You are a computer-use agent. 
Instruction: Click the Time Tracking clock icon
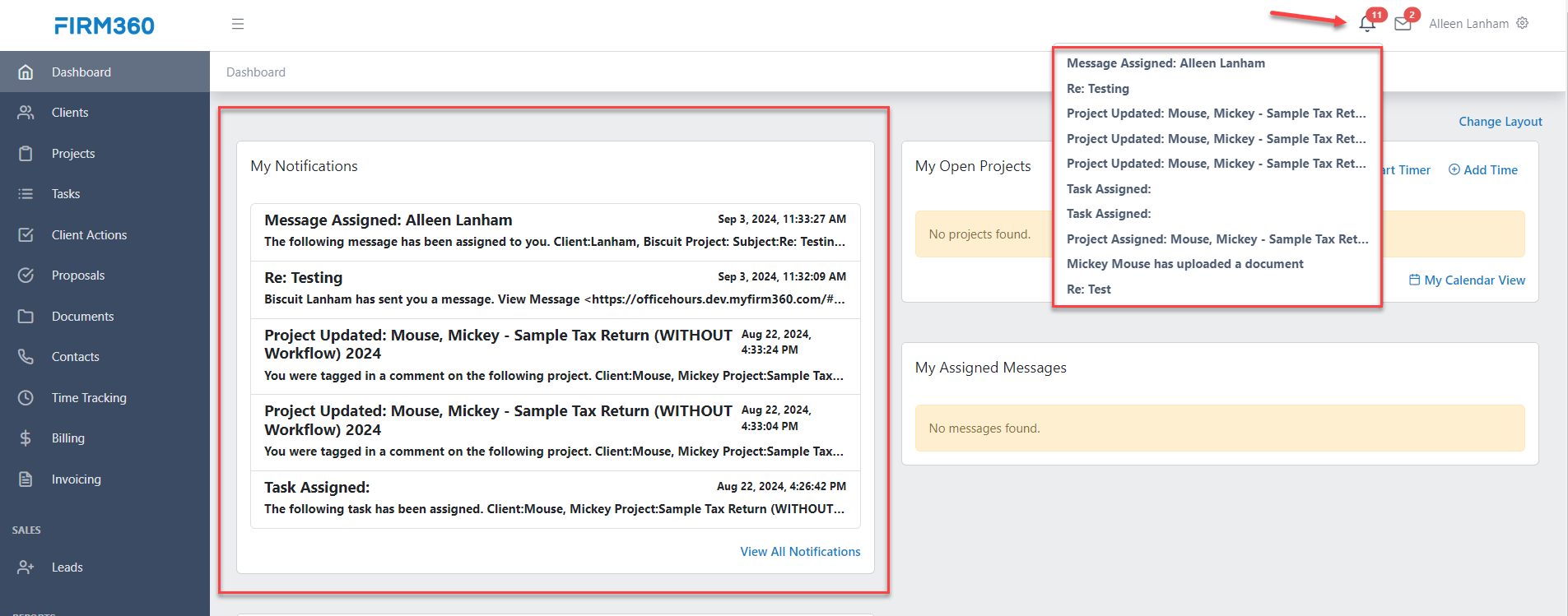pos(26,397)
